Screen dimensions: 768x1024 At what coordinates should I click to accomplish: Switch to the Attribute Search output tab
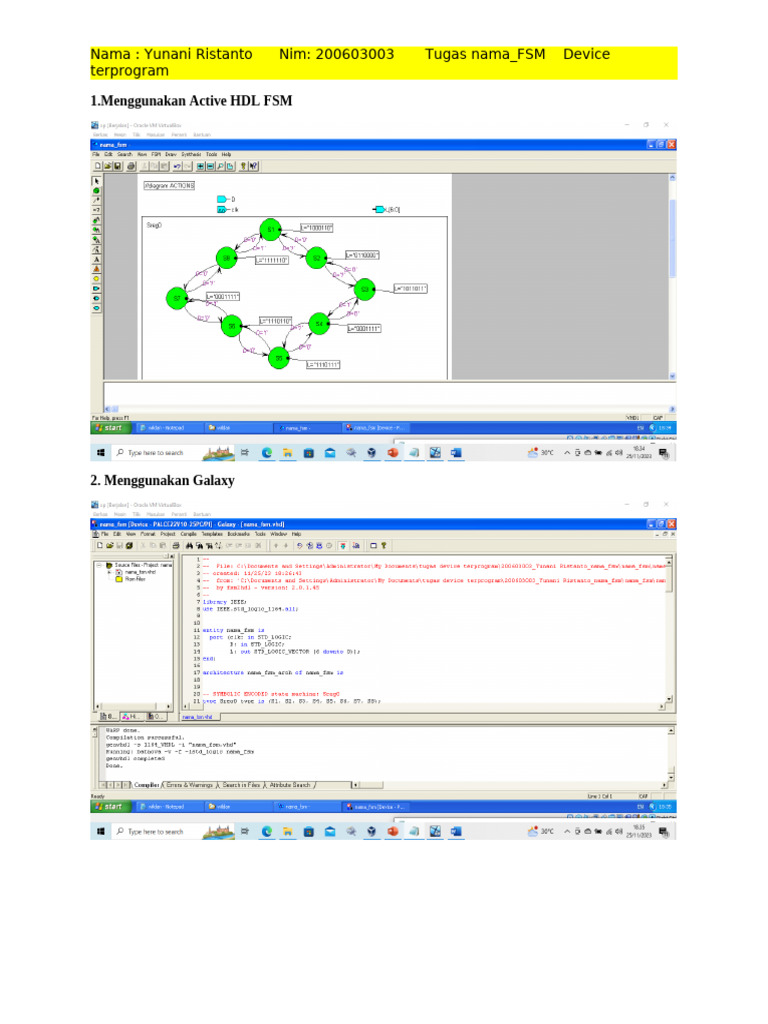tap(290, 785)
